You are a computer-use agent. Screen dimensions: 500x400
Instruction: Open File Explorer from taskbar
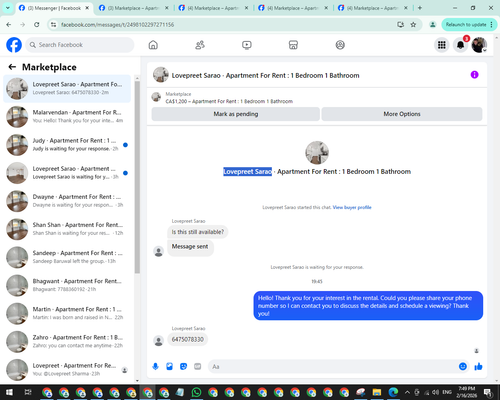[377, 392]
